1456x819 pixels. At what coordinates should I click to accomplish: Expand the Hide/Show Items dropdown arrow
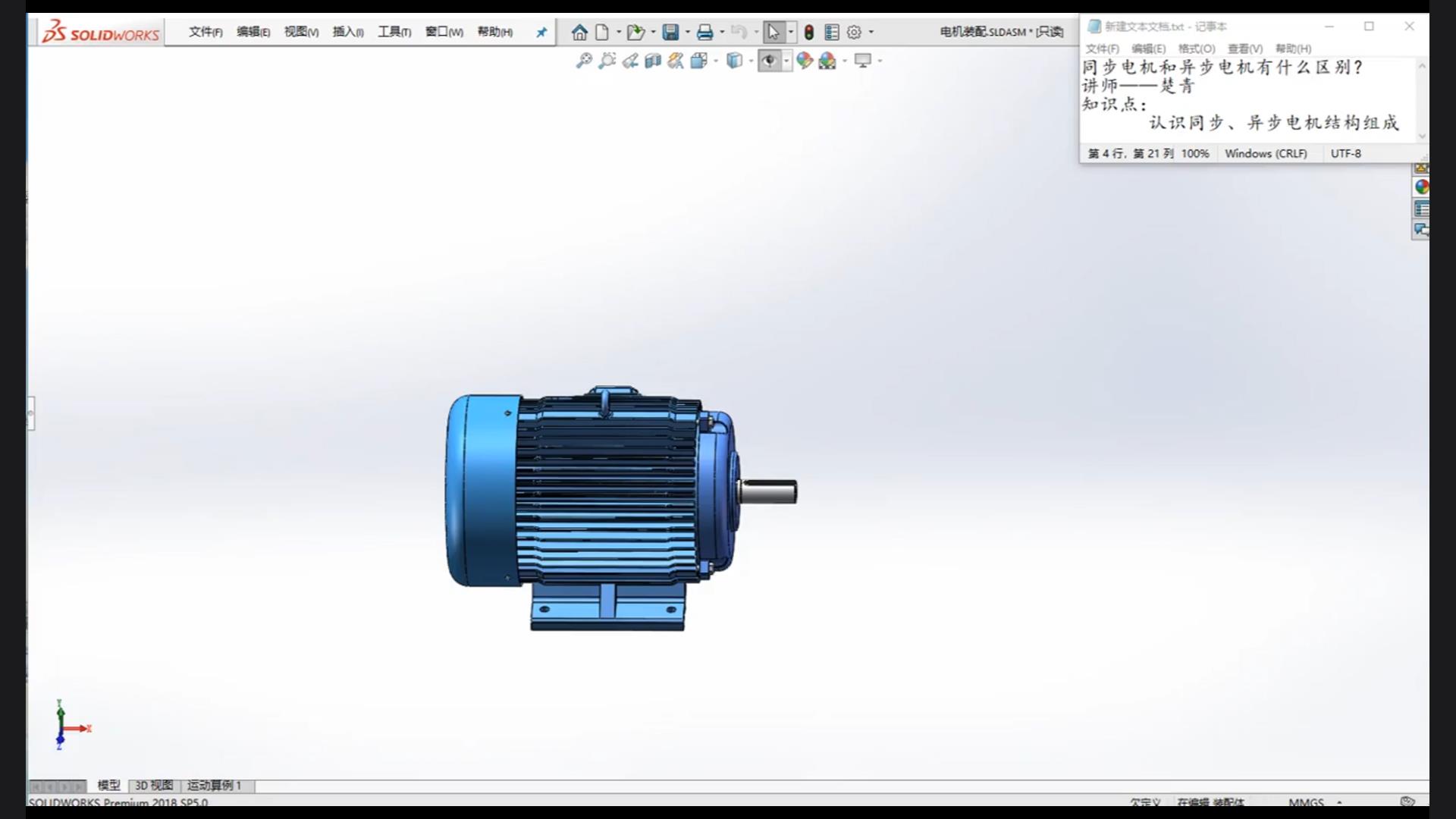[x=786, y=61]
